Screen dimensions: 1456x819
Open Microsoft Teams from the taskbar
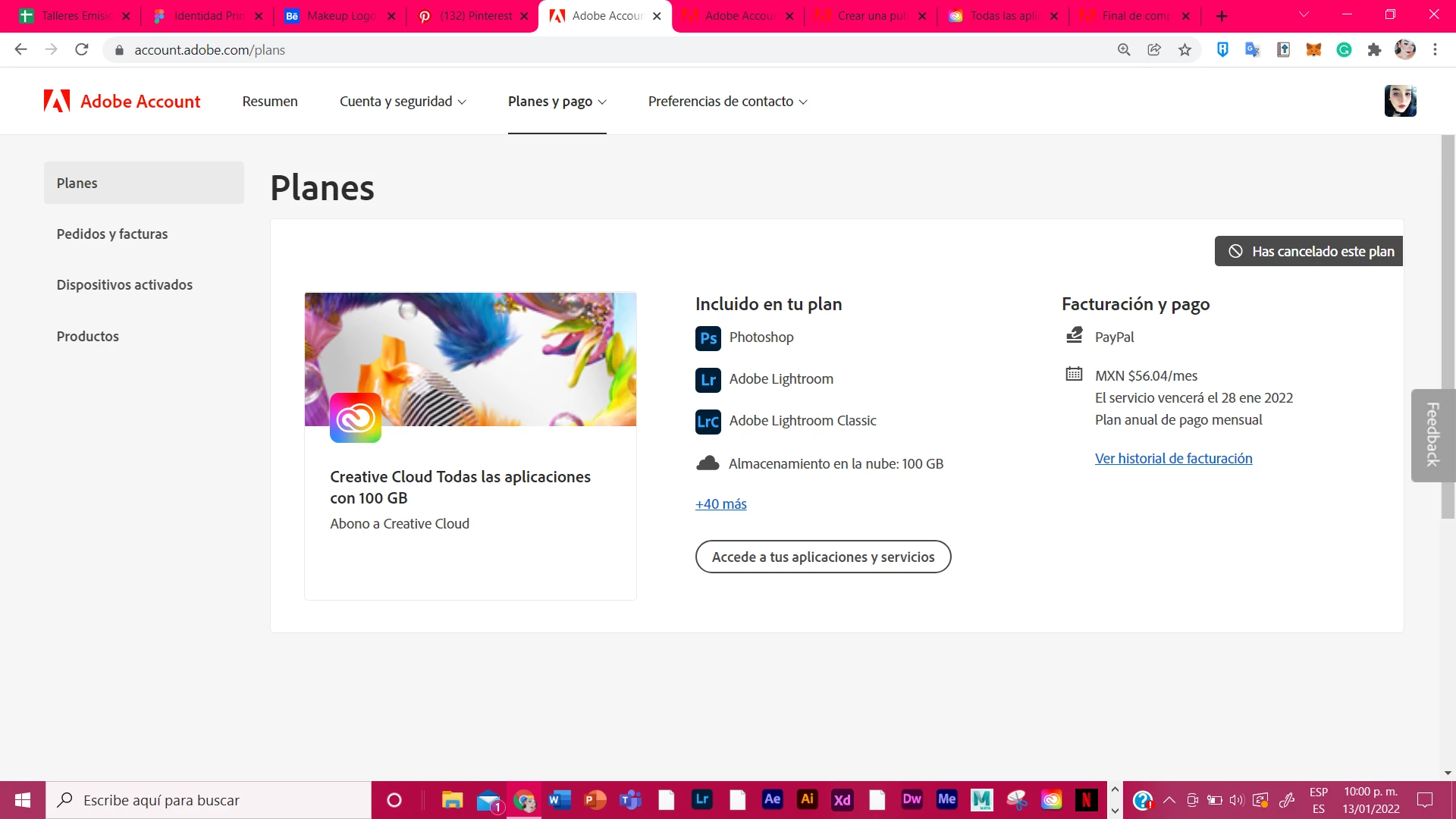click(x=631, y=799)
